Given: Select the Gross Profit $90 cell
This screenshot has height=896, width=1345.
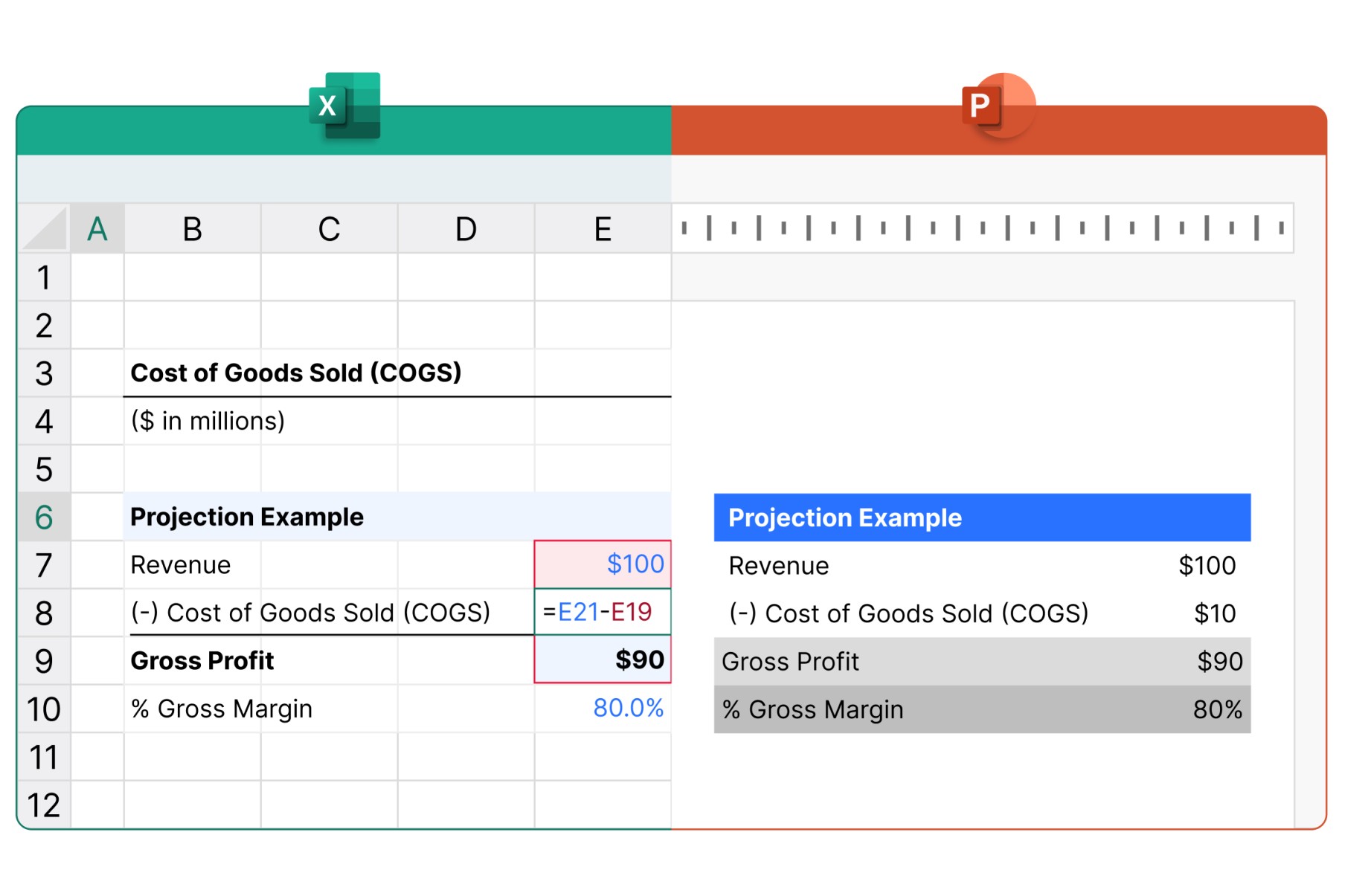Looking at the screenshot, I should coord(603,660).
